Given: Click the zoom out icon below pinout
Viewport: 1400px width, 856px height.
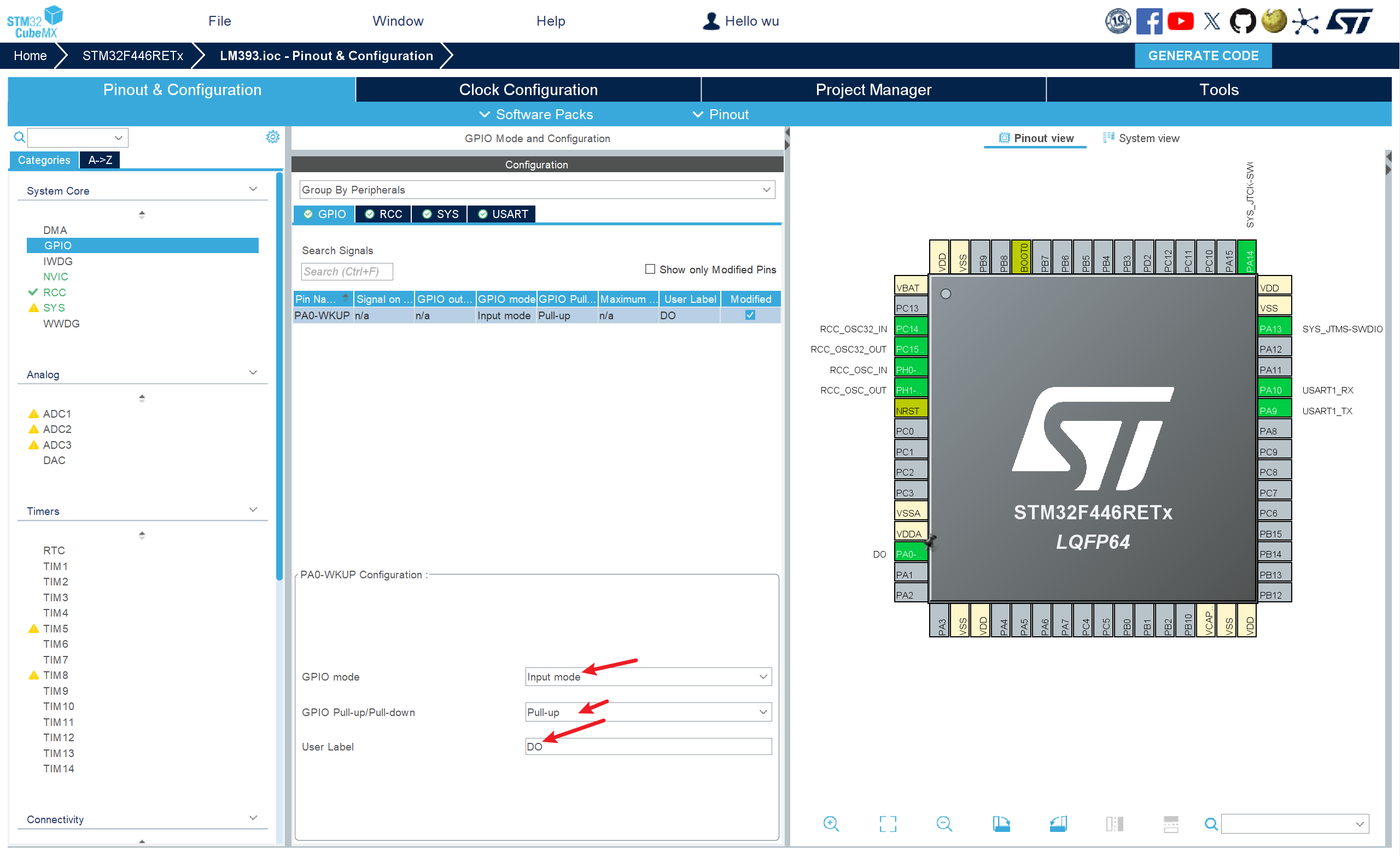Looking at the screenshot, I should tap(944, 824).
